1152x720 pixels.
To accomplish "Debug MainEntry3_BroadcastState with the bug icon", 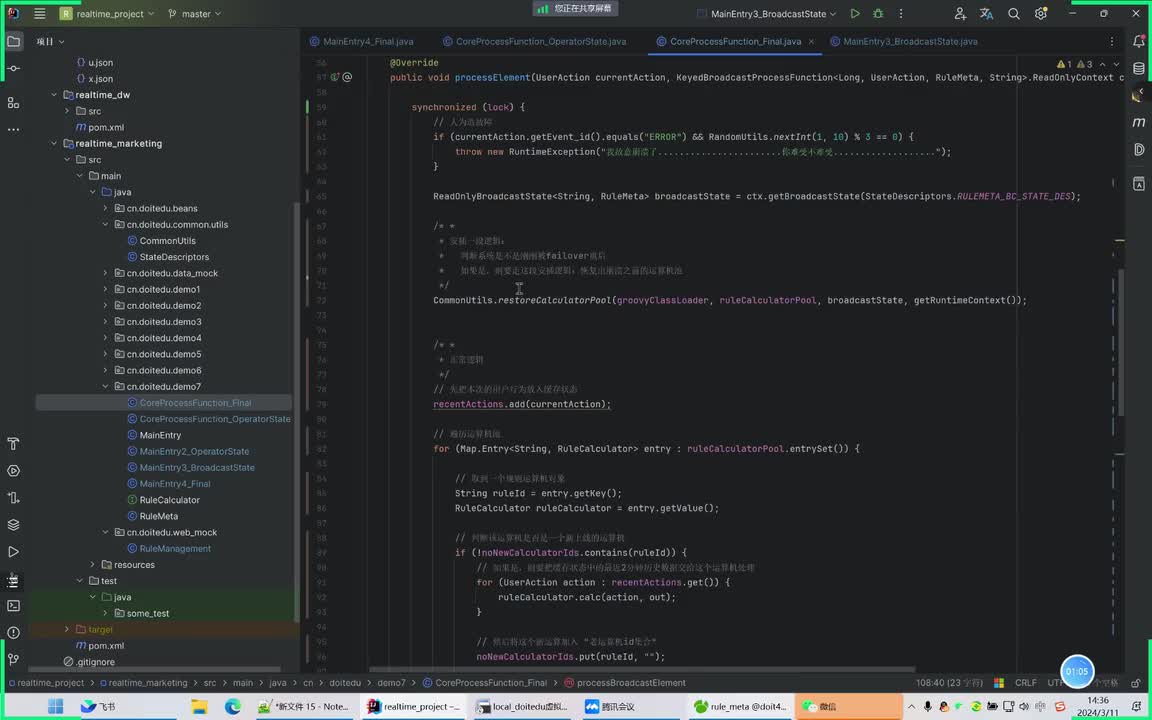I will (877, 13).
